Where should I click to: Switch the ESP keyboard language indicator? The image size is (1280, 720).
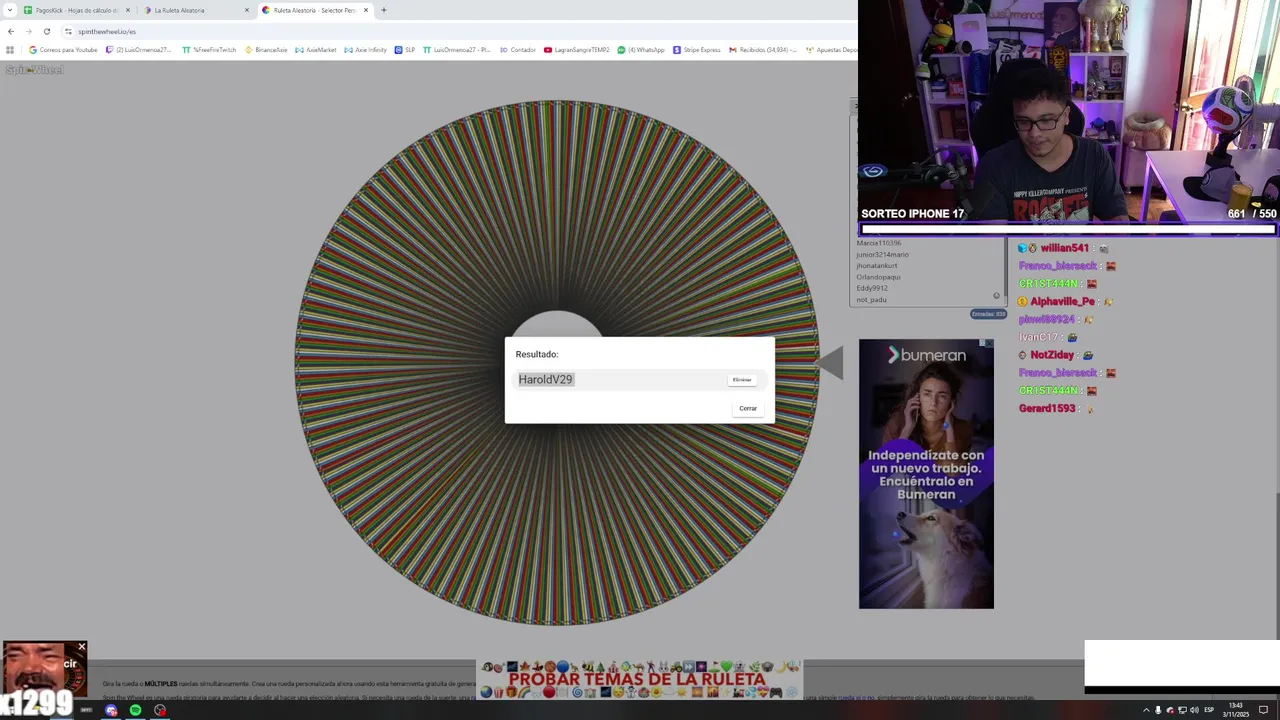coord(1209,710)
